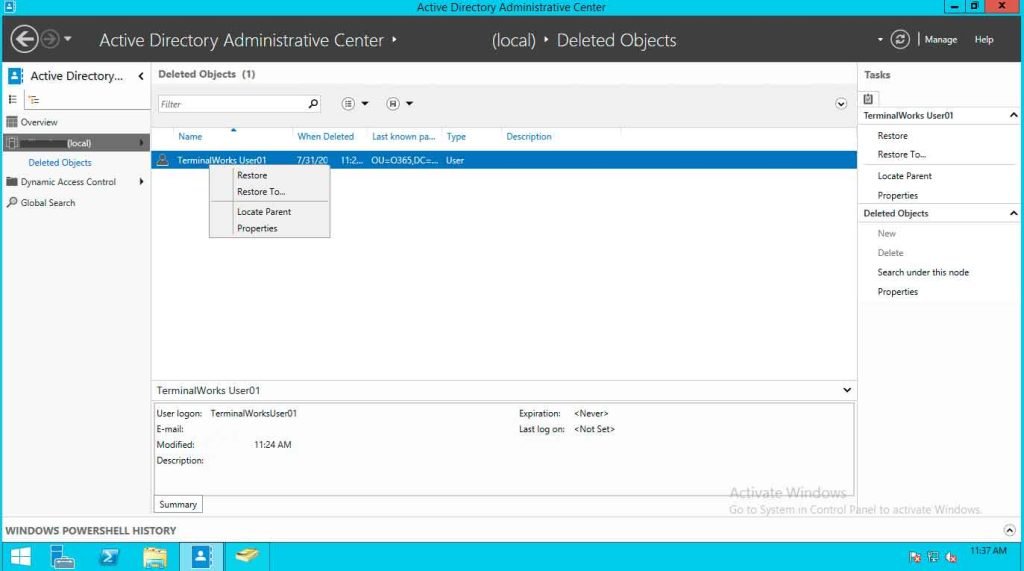The width and height of the screenshot is (1024, 571).
Task: Click inside the Filter text field
Action: pos(230,104)
